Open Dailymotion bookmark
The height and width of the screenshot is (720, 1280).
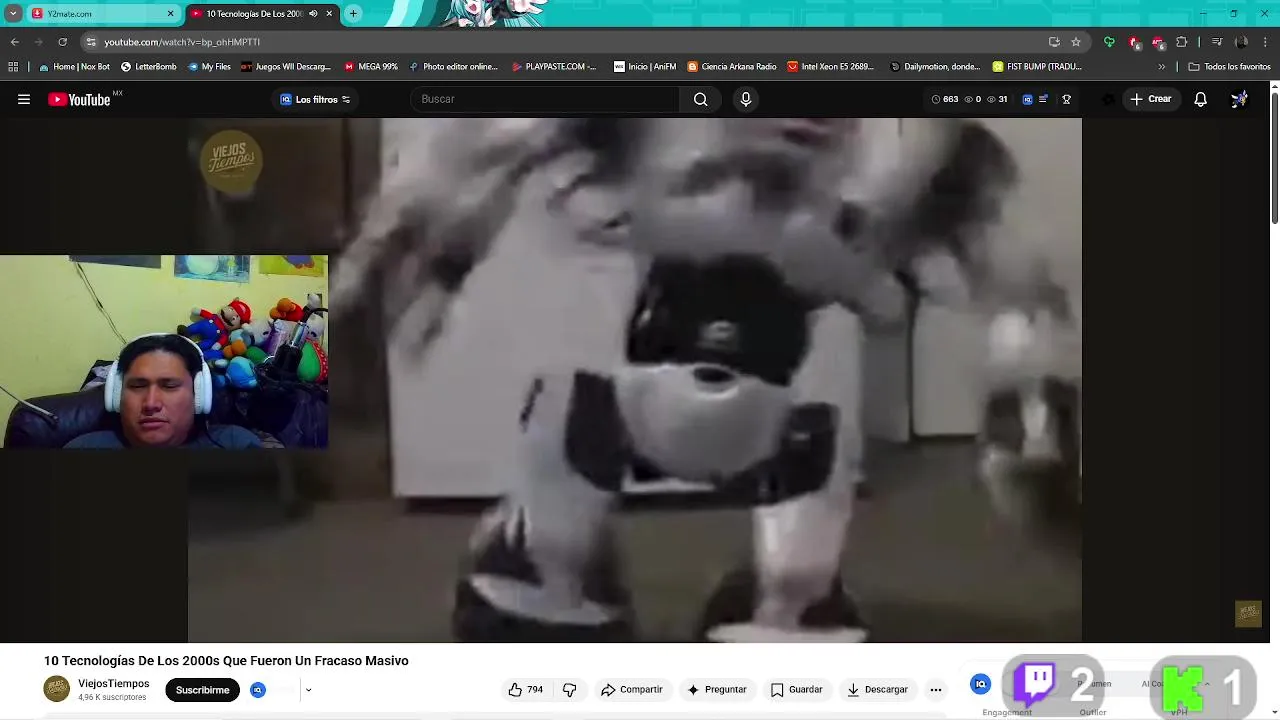click(x=935, y=67)
